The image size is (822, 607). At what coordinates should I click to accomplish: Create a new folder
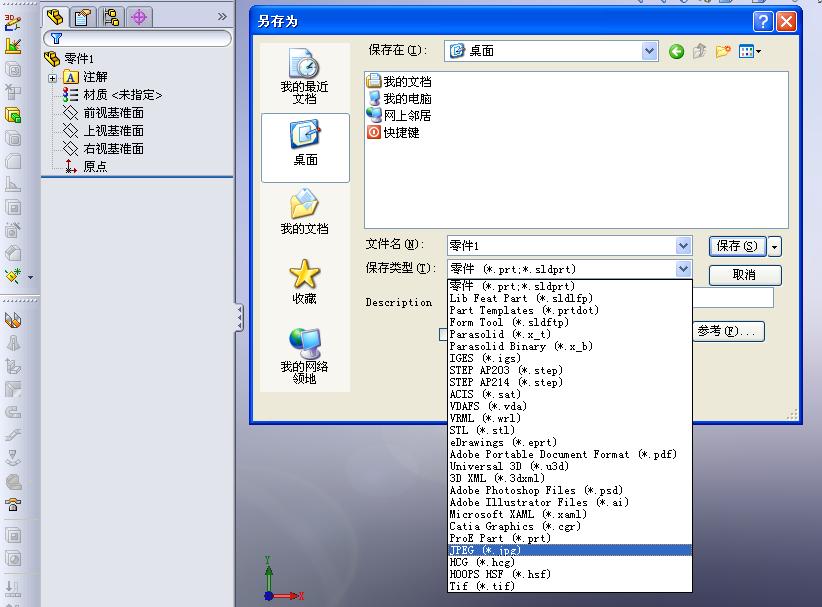pyautogui.click(x=723, y=51)
